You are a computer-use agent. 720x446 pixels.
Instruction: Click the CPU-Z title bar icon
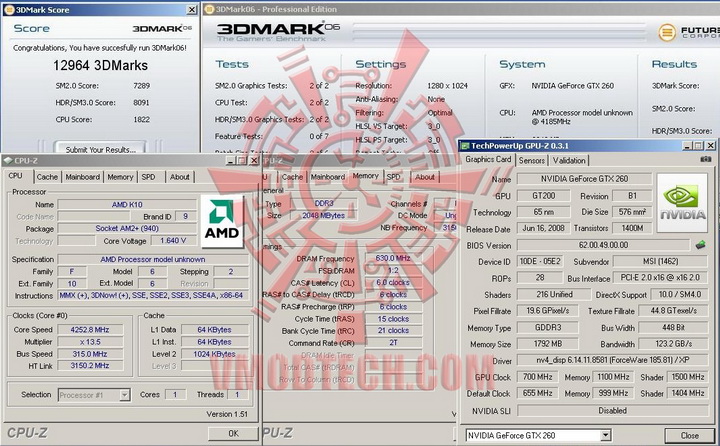(8, 160)
